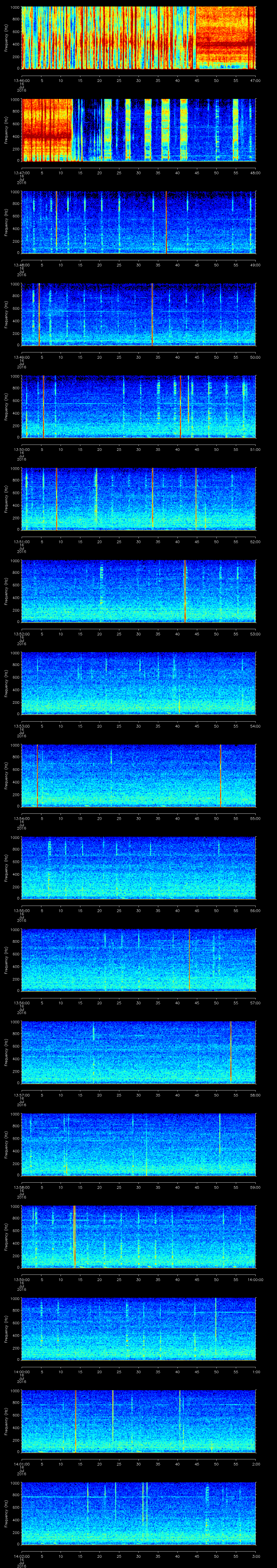Screen dimensions: 277x1568
Task: Click the "14:02:00" start time label
Action: click(x=22, y=1555)
